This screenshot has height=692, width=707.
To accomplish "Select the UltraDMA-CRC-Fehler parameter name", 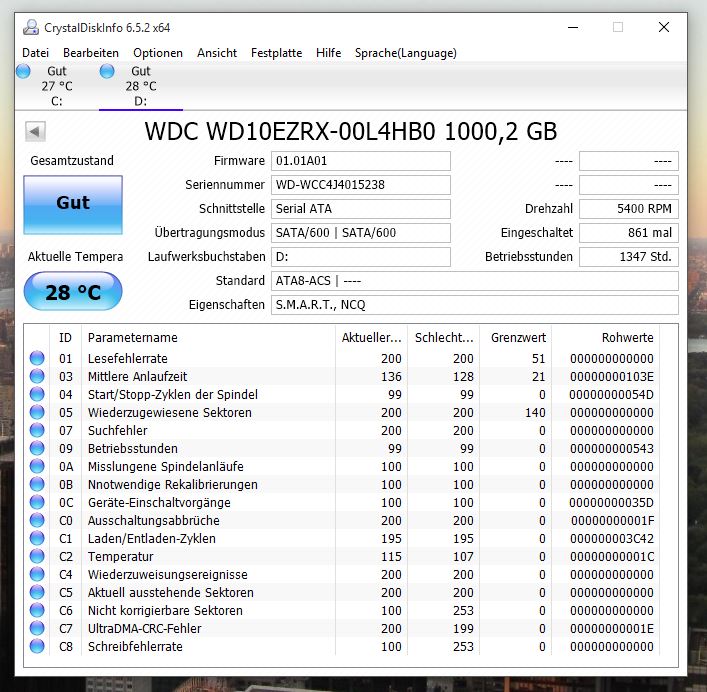I will (144, 628).
